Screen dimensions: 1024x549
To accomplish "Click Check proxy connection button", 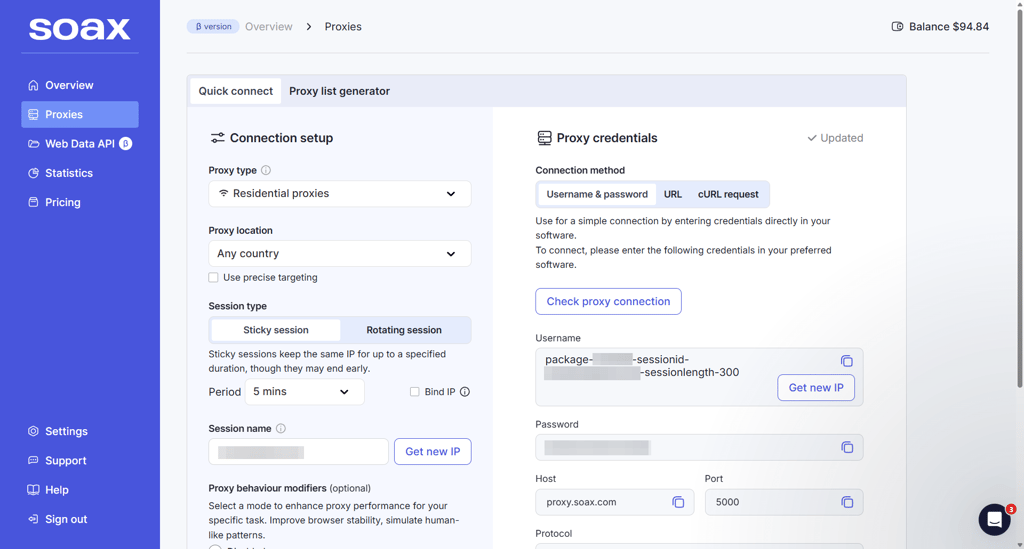I will (x=608, y=302).
